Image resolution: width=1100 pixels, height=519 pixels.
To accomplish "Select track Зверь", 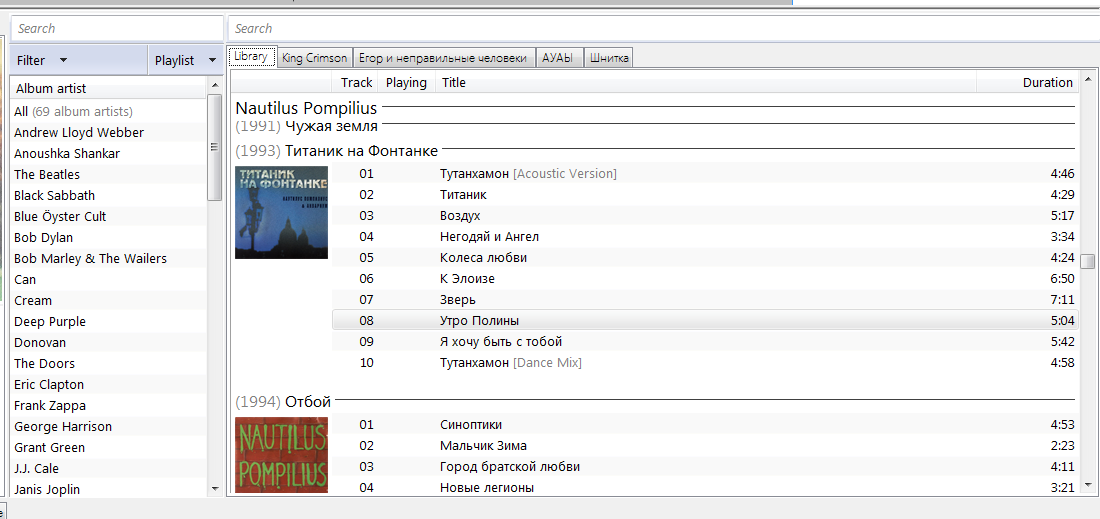I will click(705, 299).
